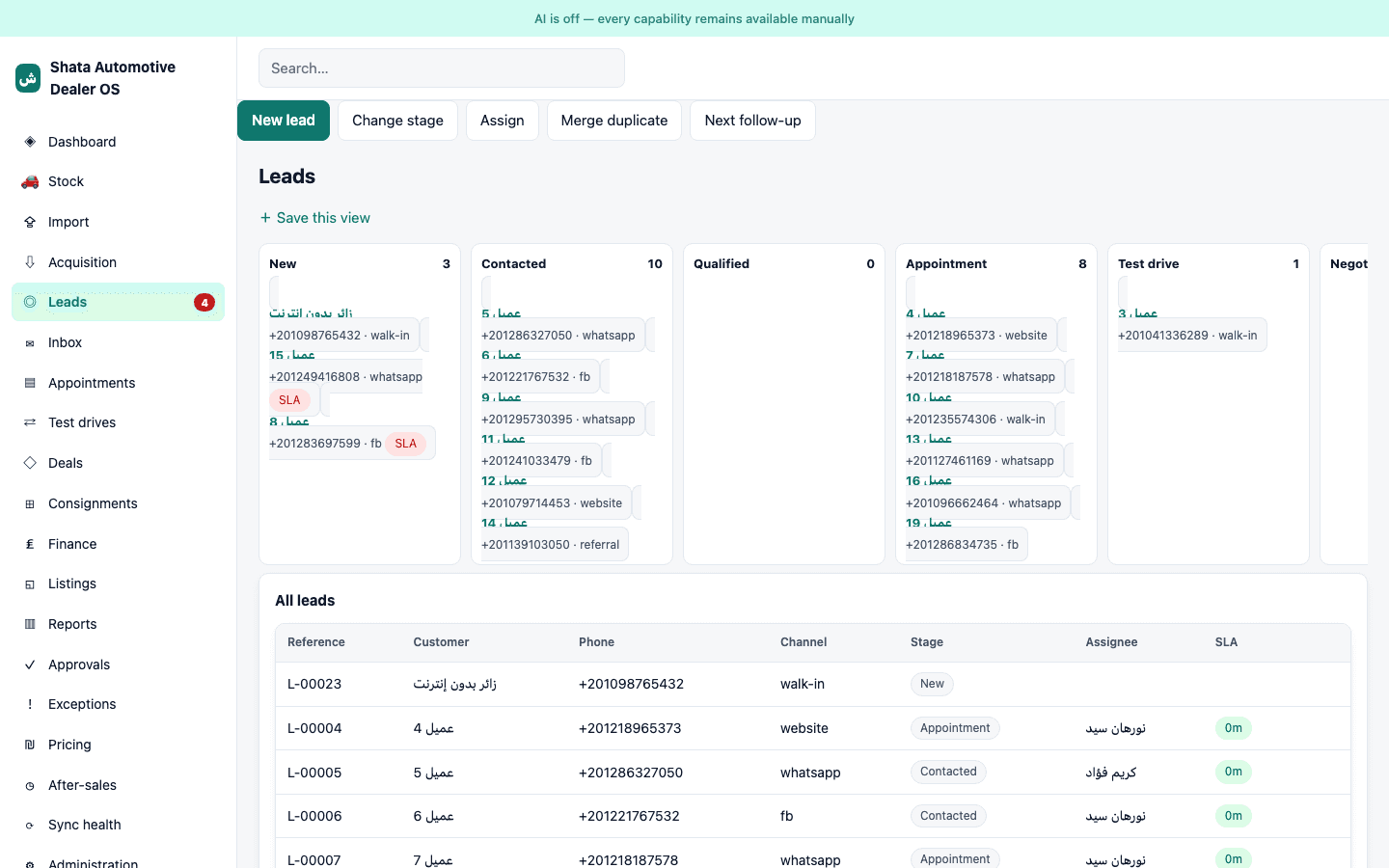Click the Next follow-up button

pyautogui.click(x=752, y=121)
